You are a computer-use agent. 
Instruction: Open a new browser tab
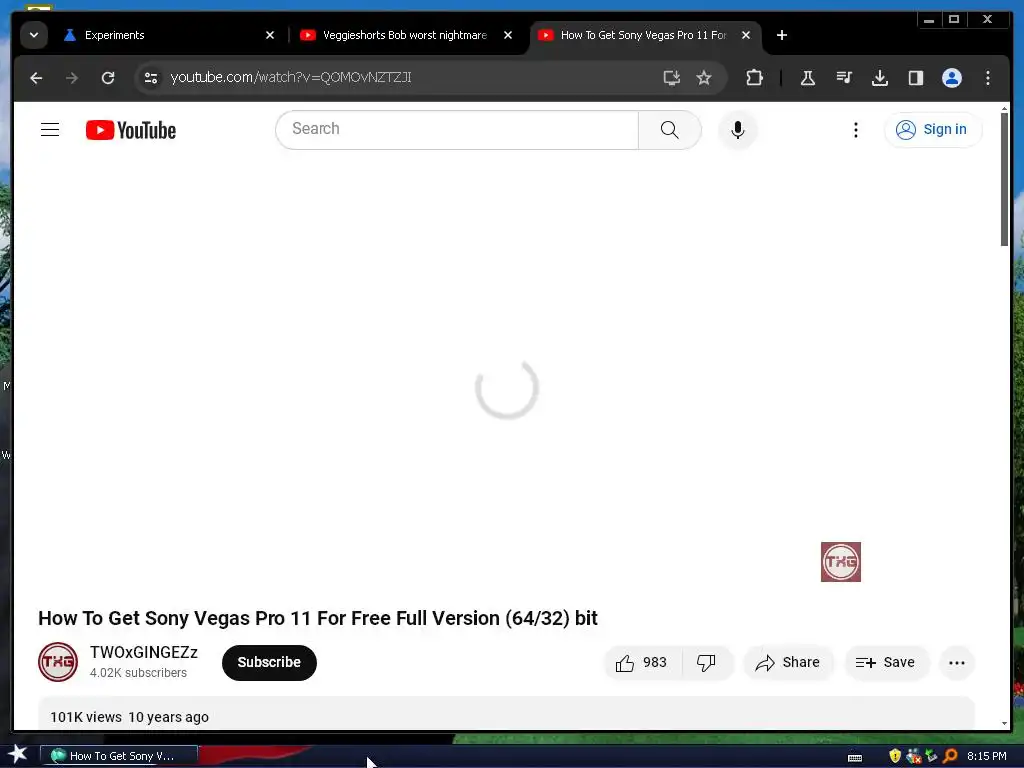(x=782, y=35)
